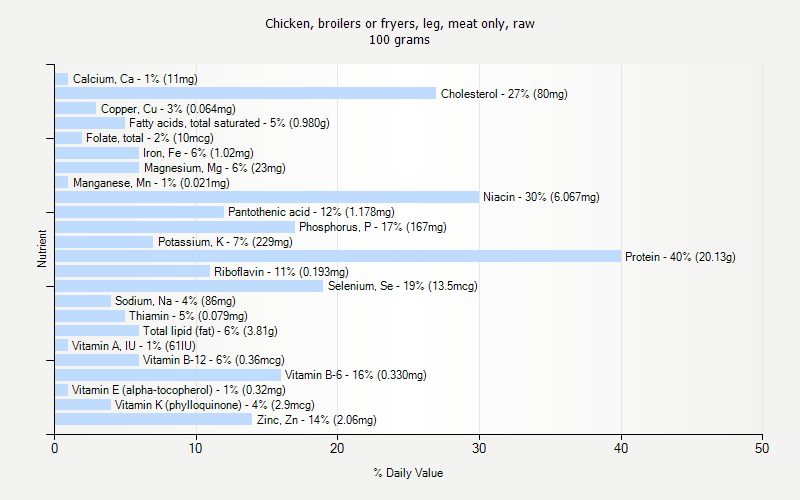The height and width of the screenshot is (500, 800).
Task: Click the Calcium, Ca data label
Action: point(135,79)
